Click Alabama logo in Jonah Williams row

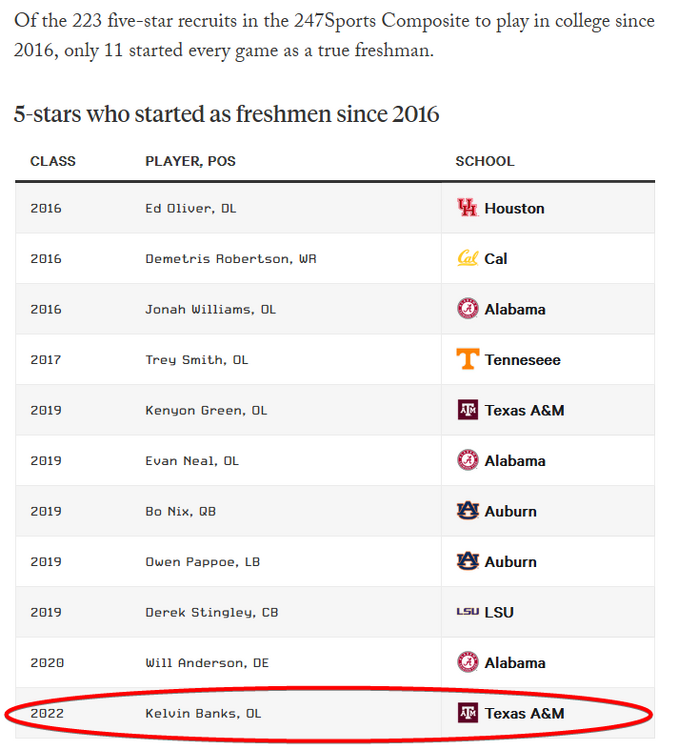(x=467, y=309)
